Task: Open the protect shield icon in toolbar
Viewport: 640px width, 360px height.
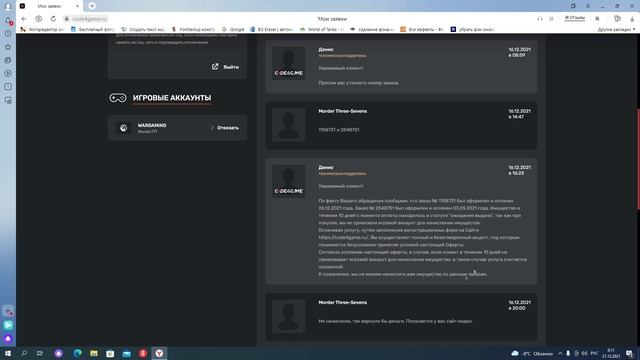Action: [617, 19]
